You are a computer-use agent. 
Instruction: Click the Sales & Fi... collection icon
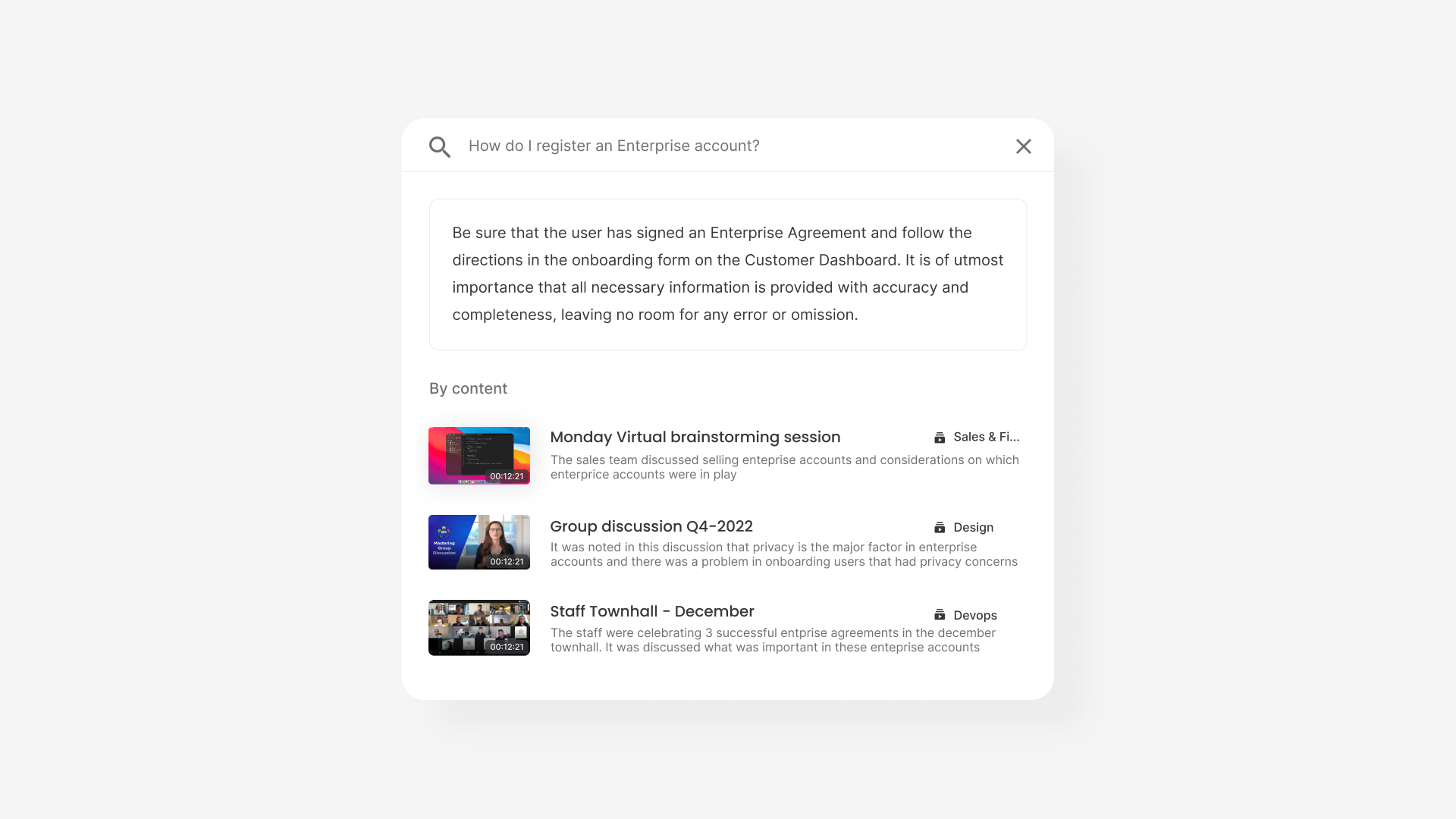[940, 438]
